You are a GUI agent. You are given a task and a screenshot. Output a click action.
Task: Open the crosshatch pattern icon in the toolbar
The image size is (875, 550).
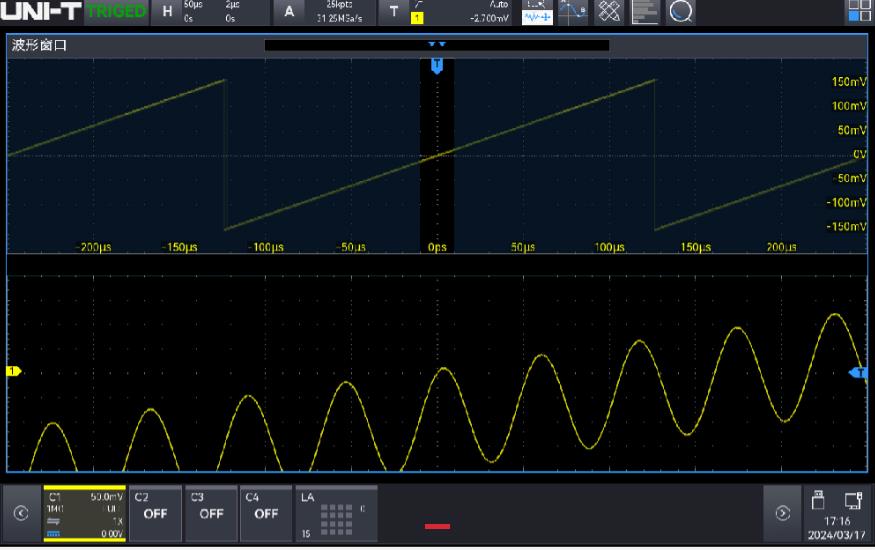tap(609, 12)
